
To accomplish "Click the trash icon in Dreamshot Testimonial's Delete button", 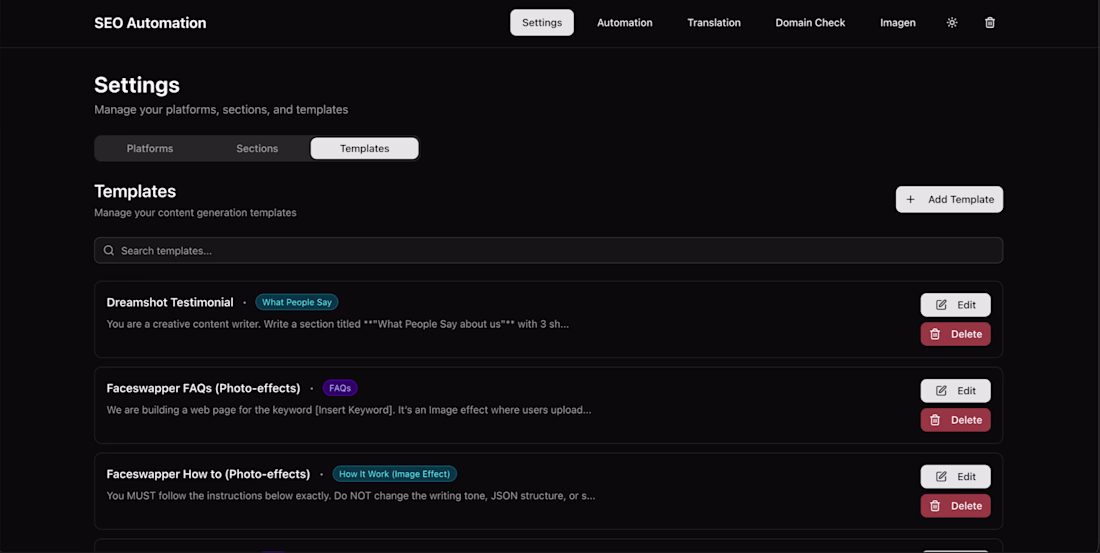I will click(x=935, y=334).
